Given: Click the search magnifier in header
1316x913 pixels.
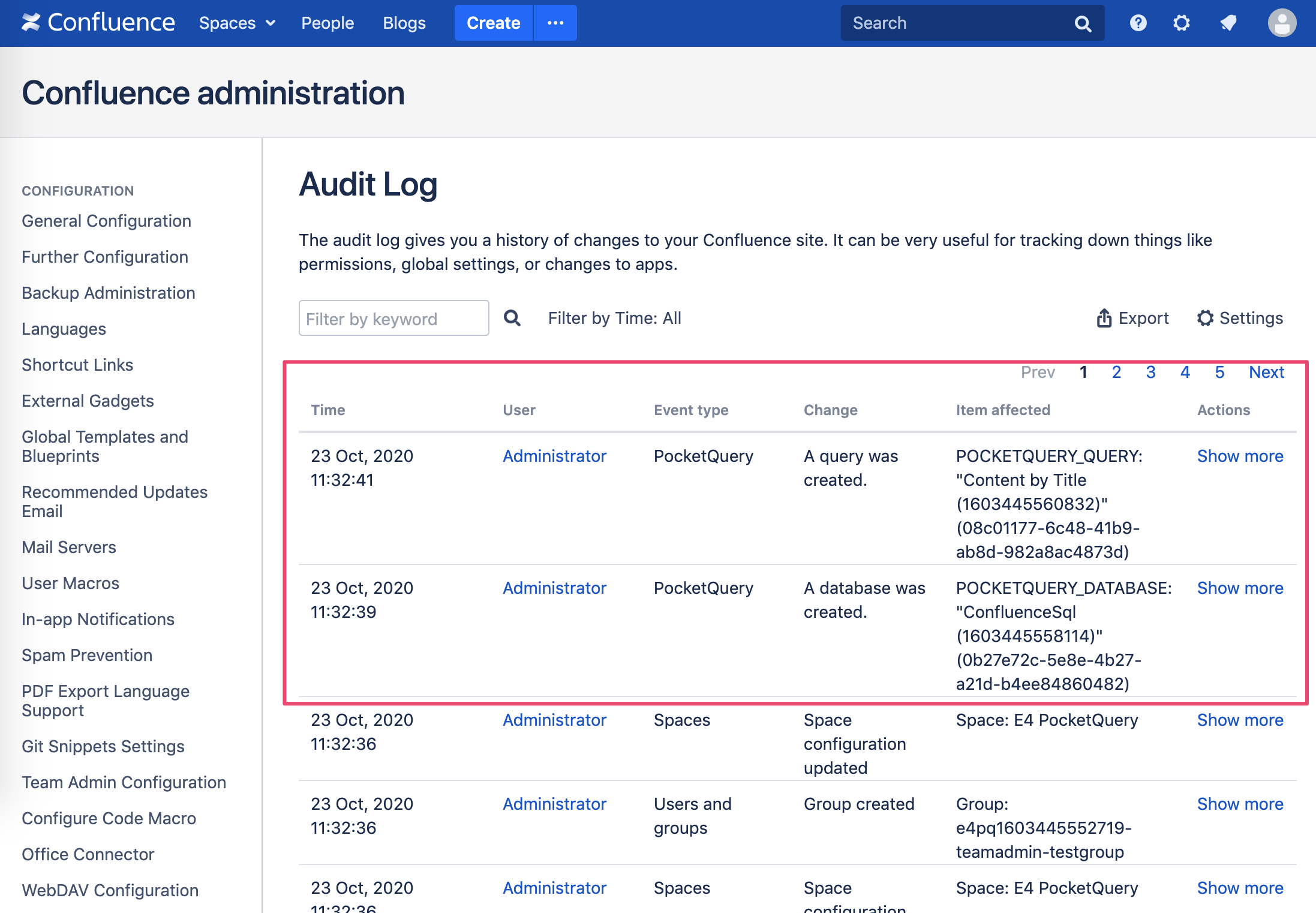Looking at the screenshot, I should 1083,23.
